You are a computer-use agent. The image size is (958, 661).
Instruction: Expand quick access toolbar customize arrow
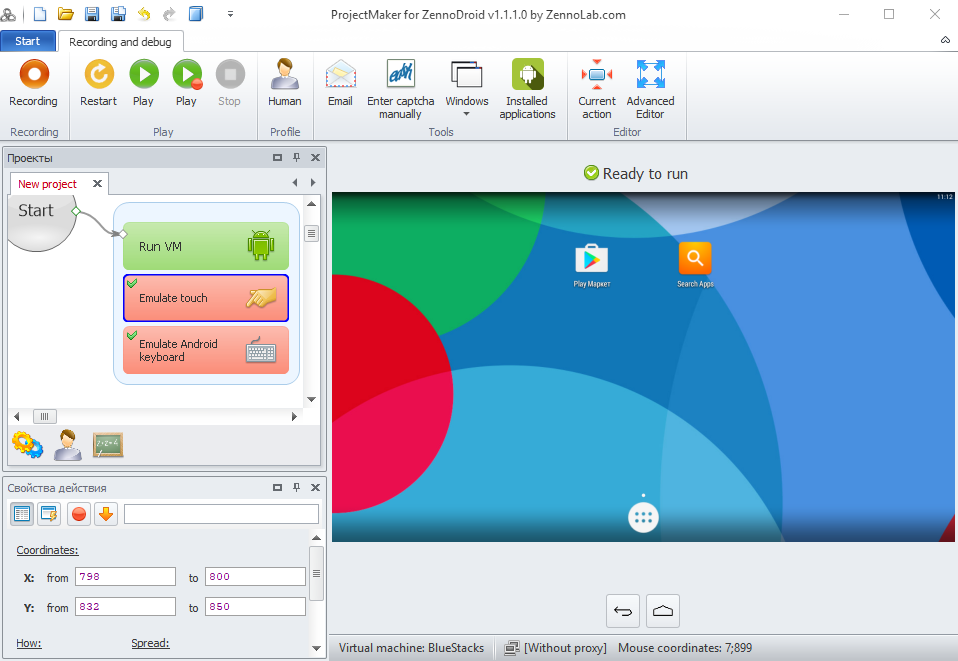[230, 14]
